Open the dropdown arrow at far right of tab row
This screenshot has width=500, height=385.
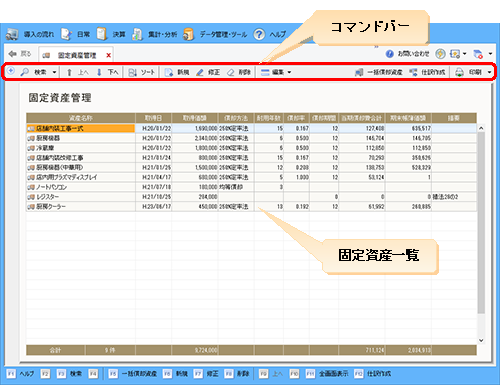coord(490,54)
